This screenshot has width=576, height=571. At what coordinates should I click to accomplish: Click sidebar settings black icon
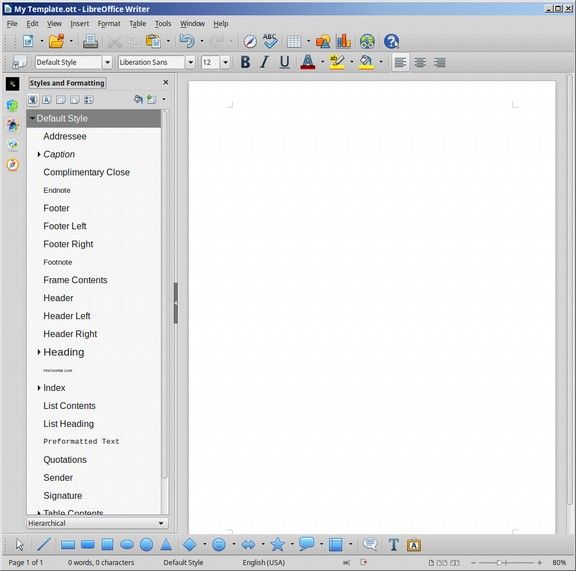(12, 84)
